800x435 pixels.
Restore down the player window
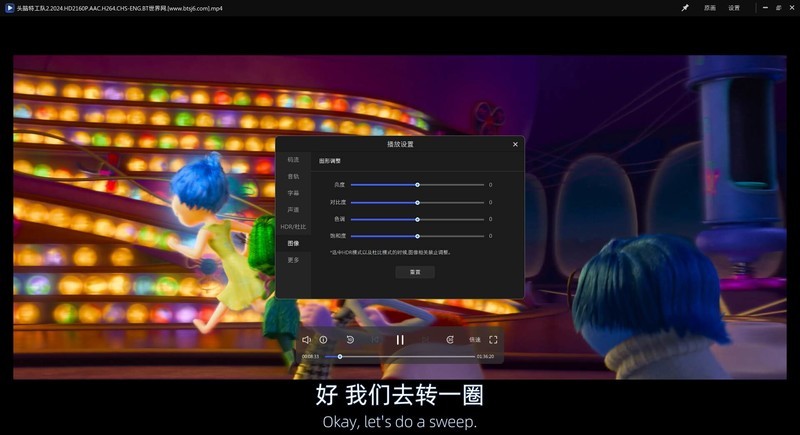pyautogui.click(x=779, y=8)
